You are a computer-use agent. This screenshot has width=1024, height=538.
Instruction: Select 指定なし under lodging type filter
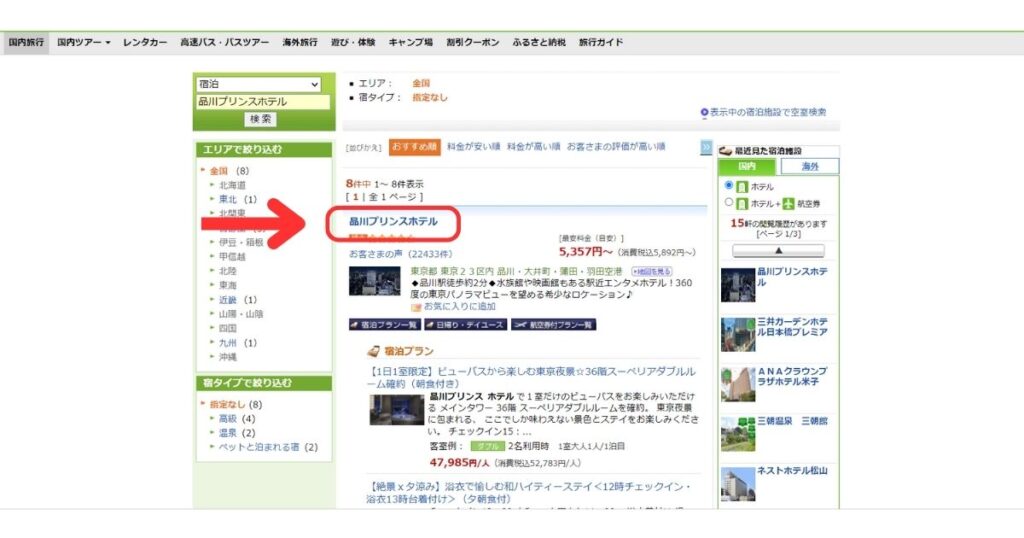tap(228, 405)
